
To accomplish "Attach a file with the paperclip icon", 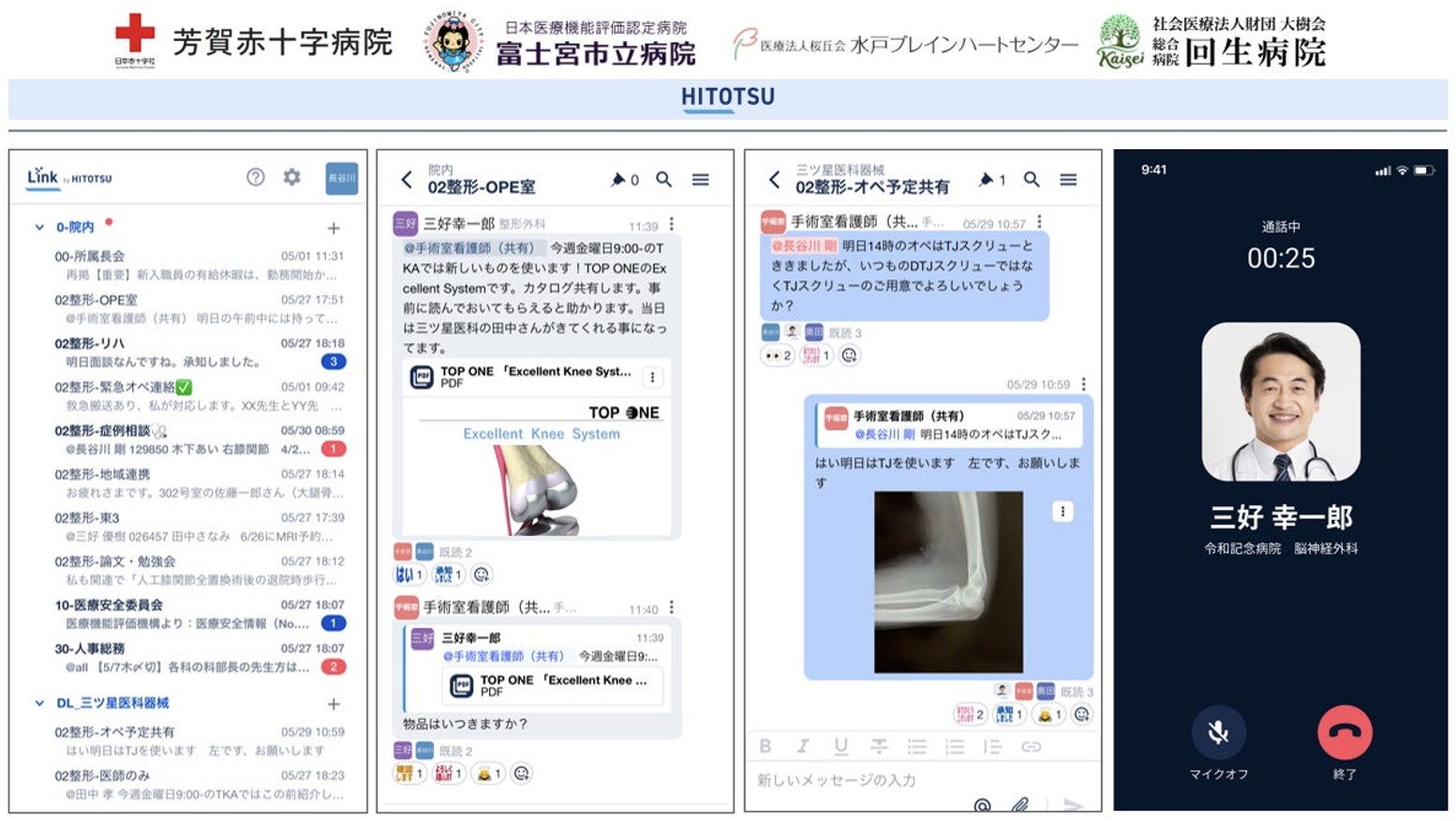I will pos(1020,804).
